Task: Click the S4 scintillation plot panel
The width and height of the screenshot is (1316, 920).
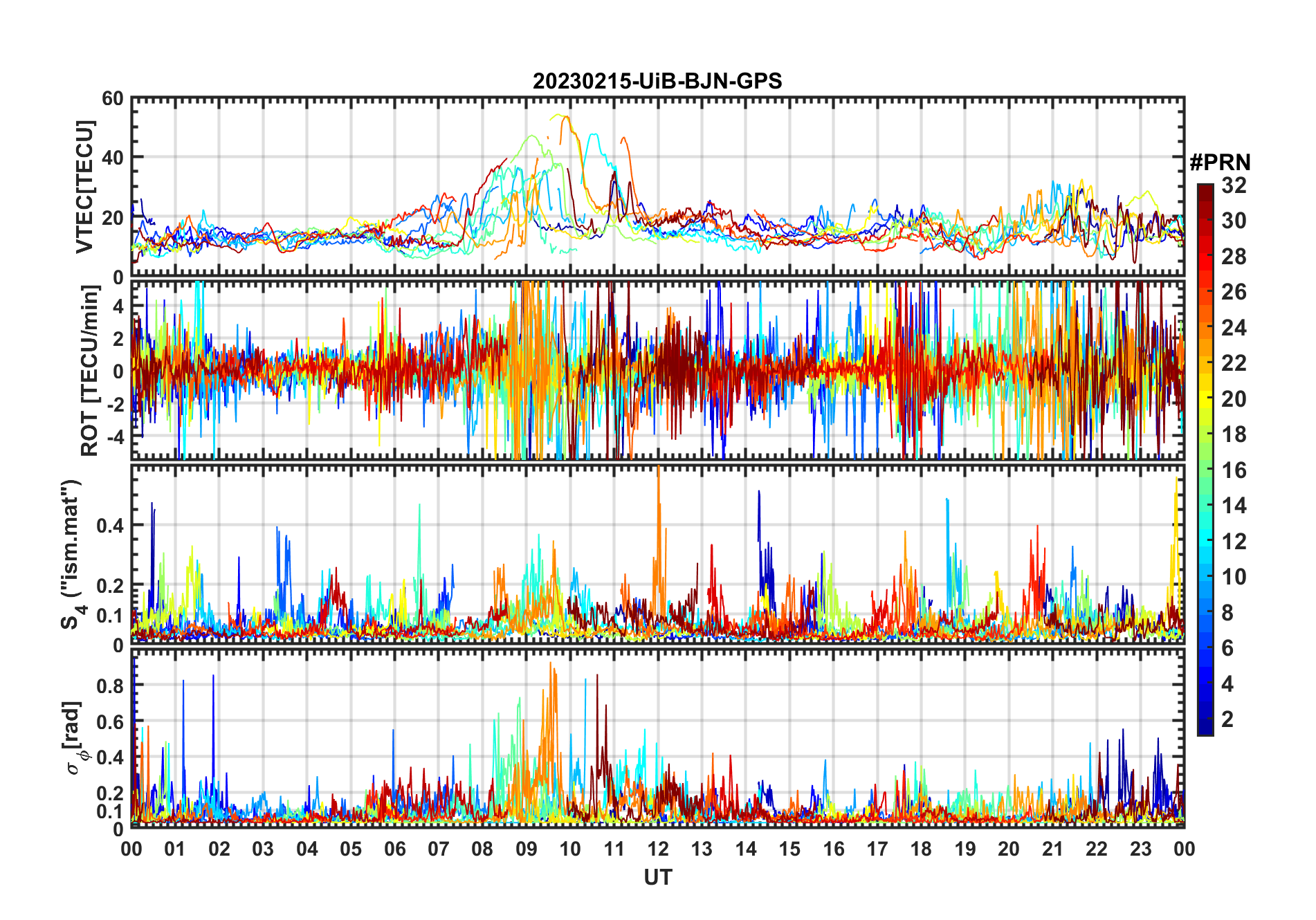Action: (658, 554)
